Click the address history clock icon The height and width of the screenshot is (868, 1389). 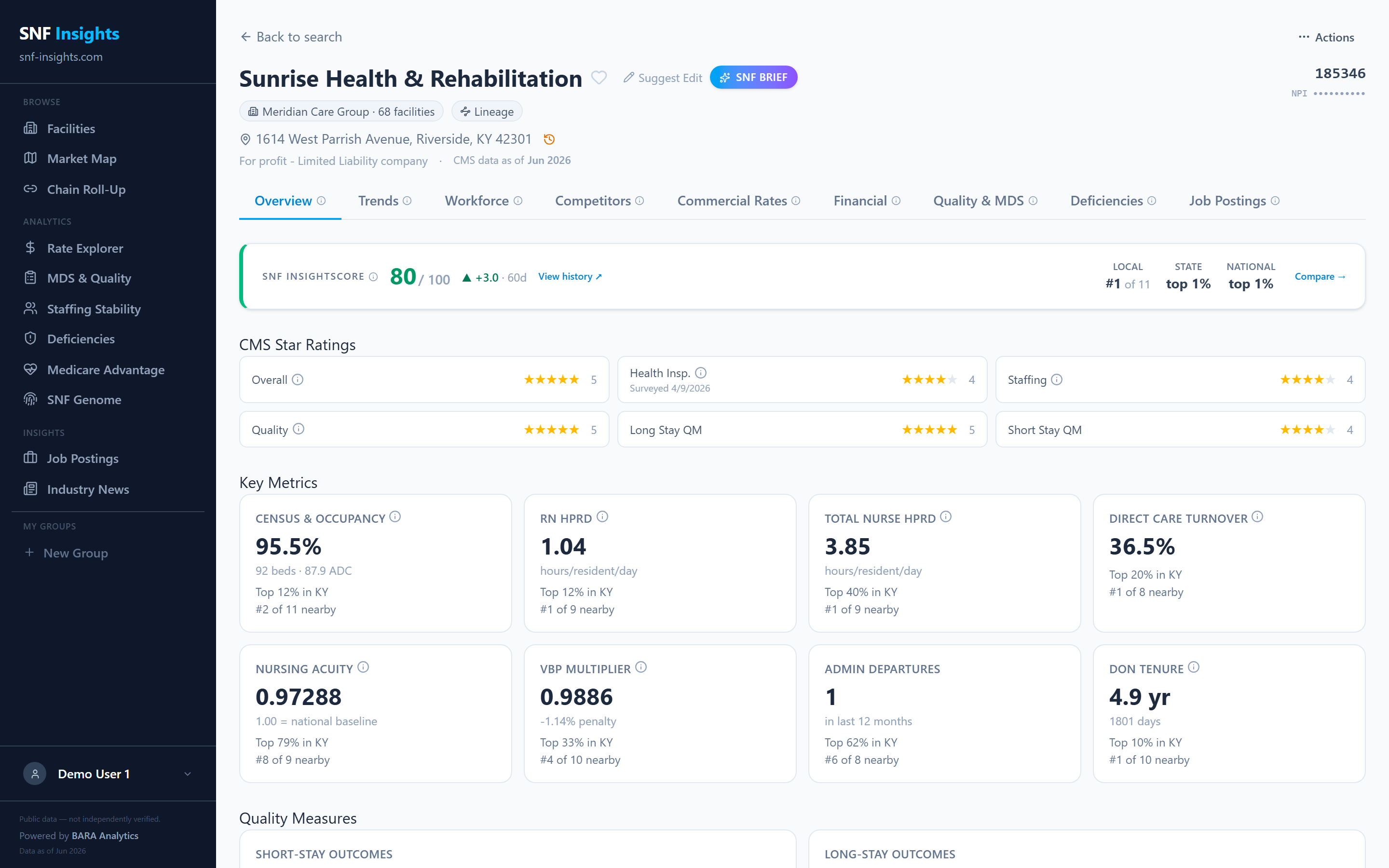click(549, 139)
